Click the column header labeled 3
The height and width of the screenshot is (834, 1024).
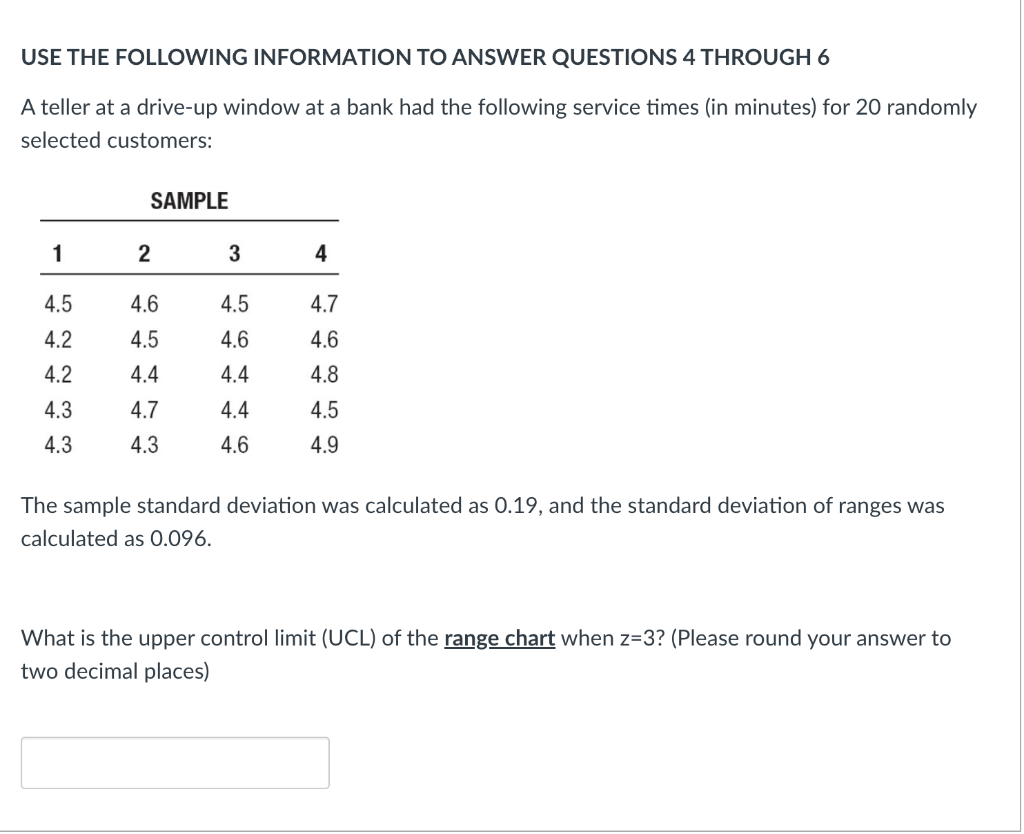tap(233, 252)
